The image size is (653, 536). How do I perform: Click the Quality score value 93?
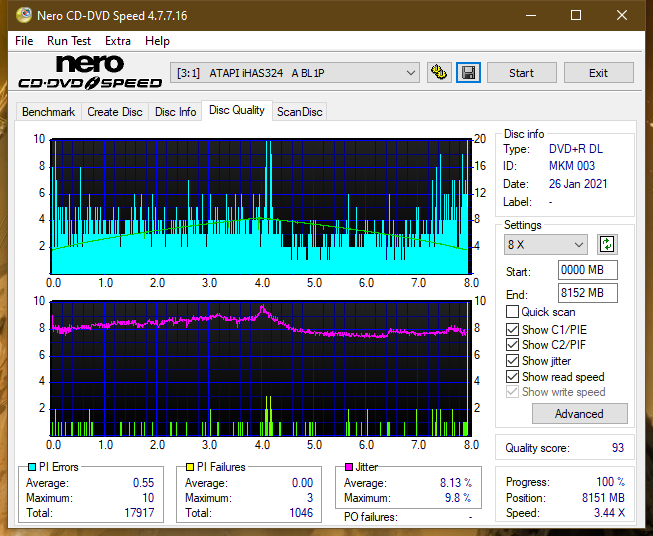(x=618, y=448)
